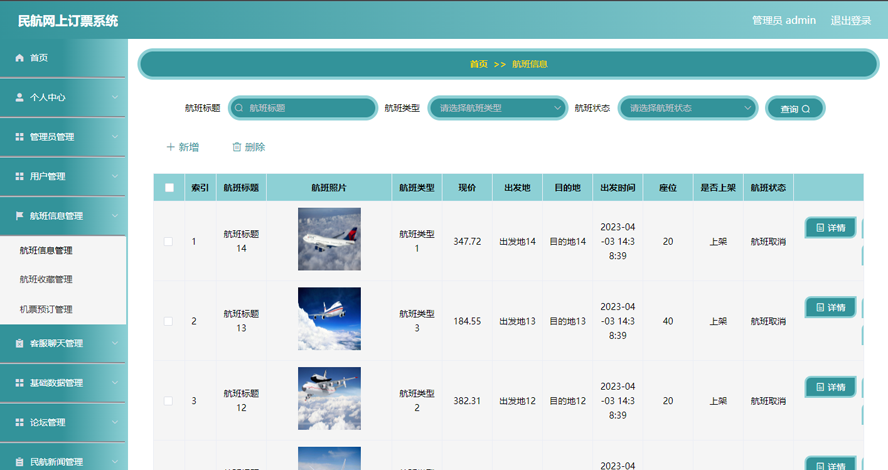Expand 基础数据管理 chevron in sidebar

[115, 383]
